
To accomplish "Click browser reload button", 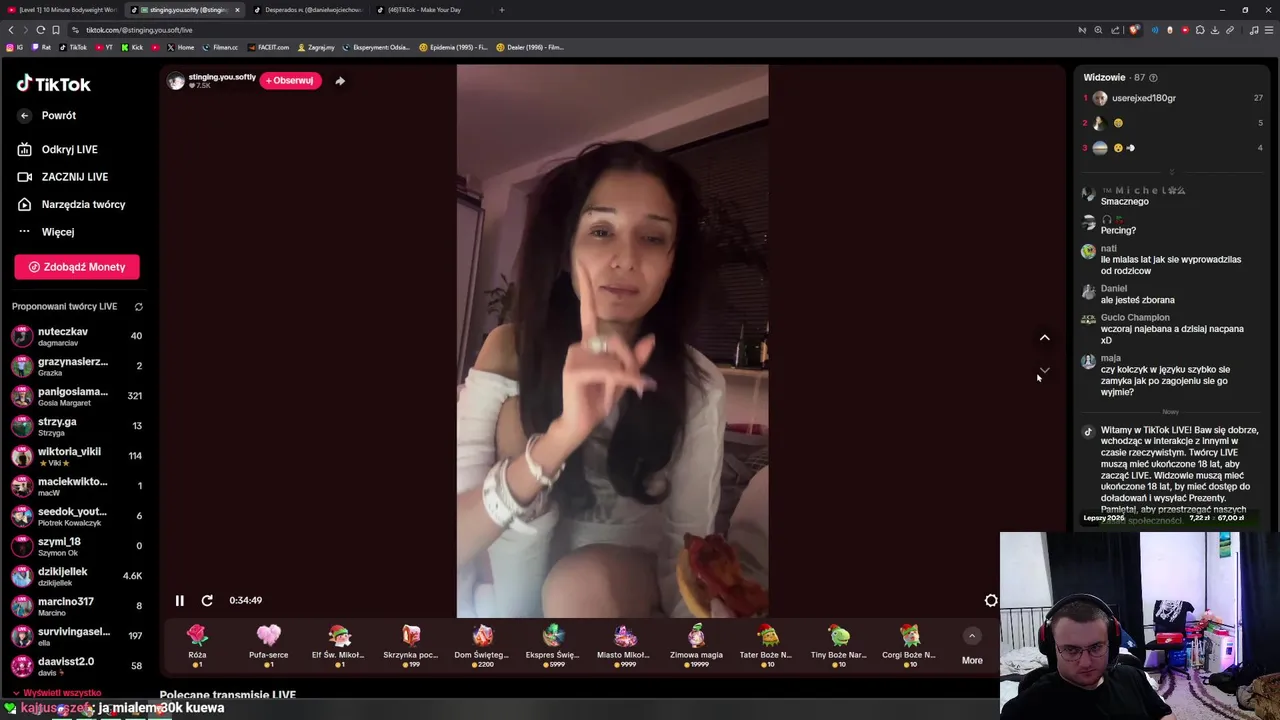I will (x=41, y=30).
